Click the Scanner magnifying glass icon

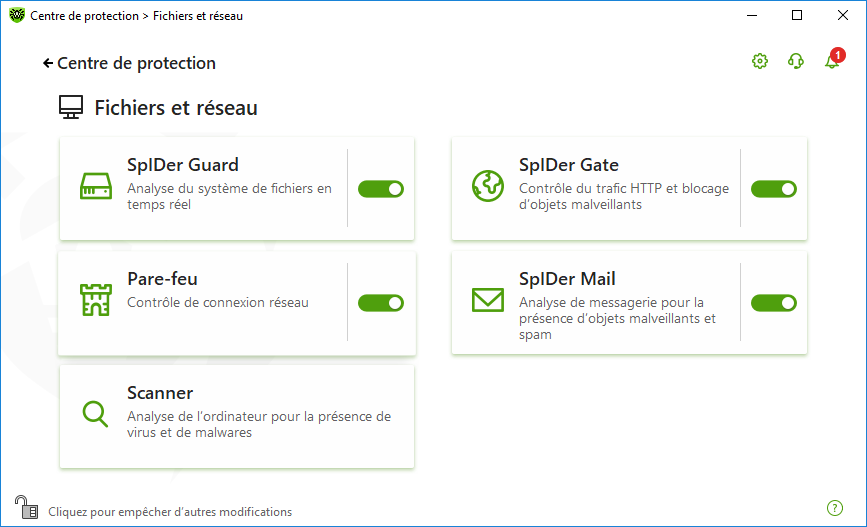95,414
